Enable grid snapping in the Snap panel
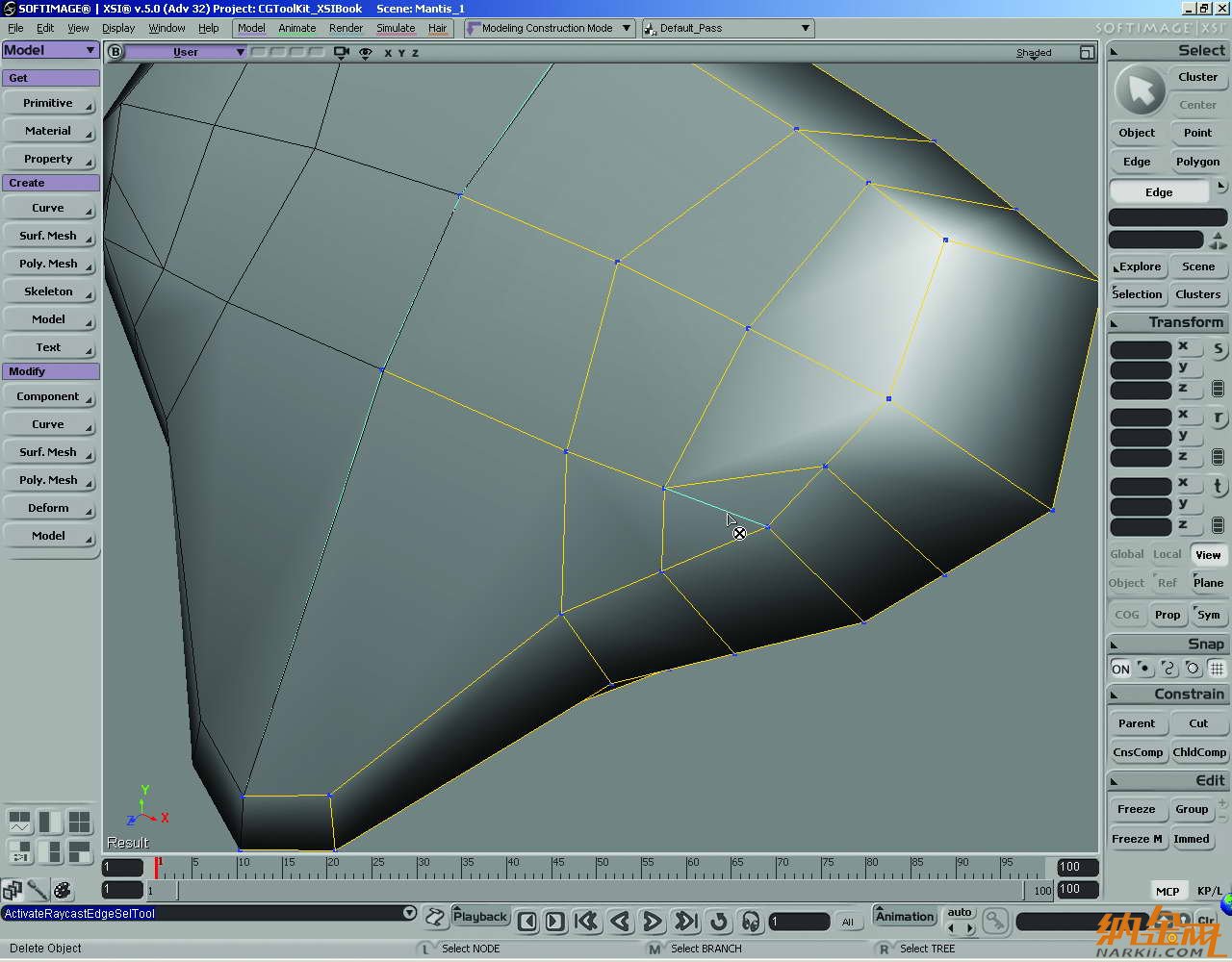 click(1217, 669)
